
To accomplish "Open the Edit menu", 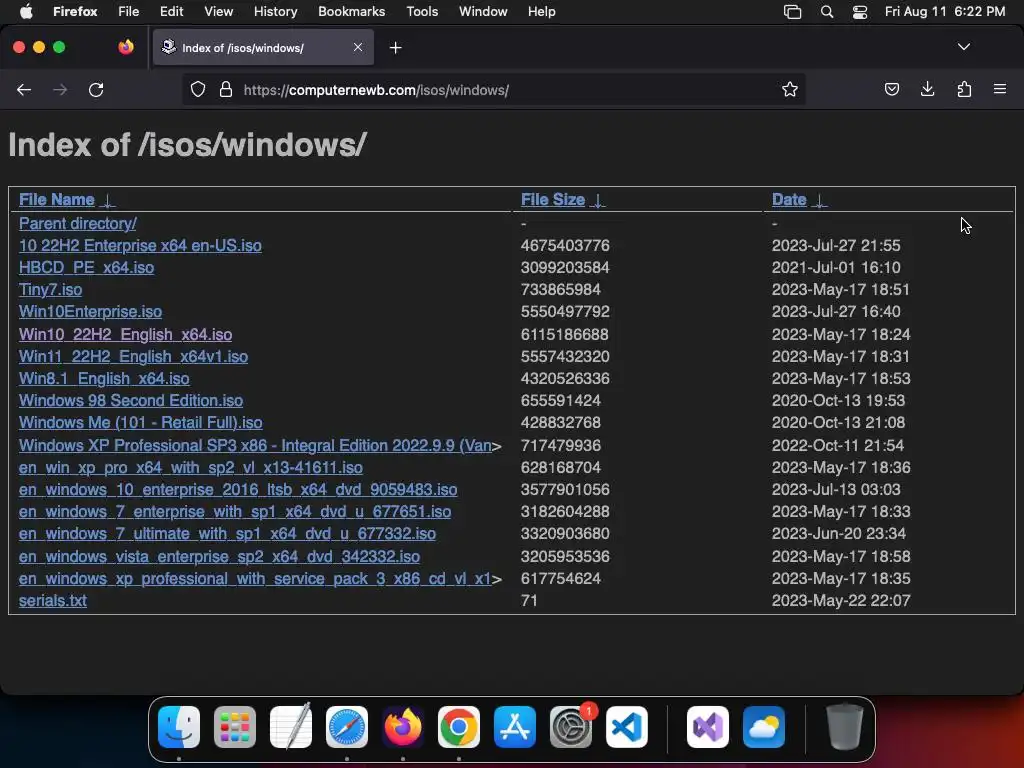I will click(x=171, y=12).
